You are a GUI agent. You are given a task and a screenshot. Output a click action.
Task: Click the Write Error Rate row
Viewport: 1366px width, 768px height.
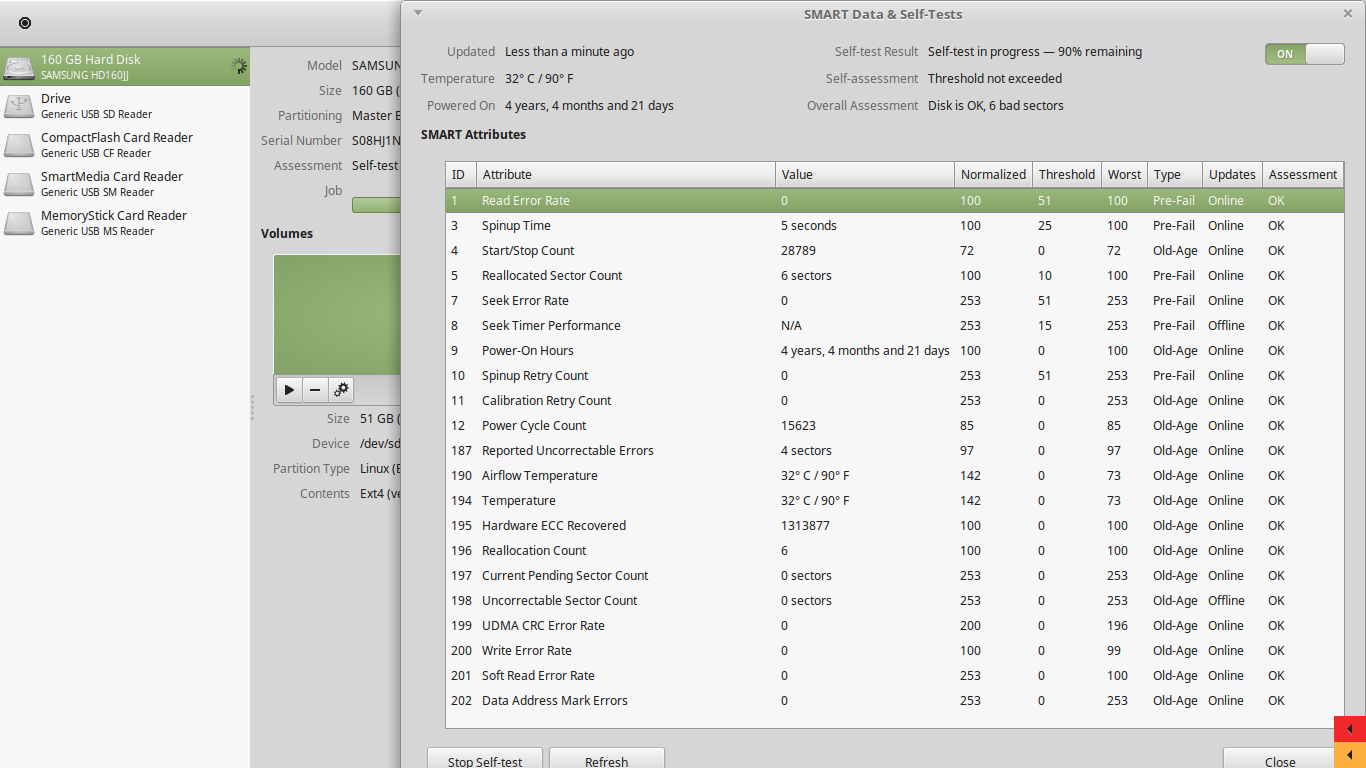coord(894,650)
